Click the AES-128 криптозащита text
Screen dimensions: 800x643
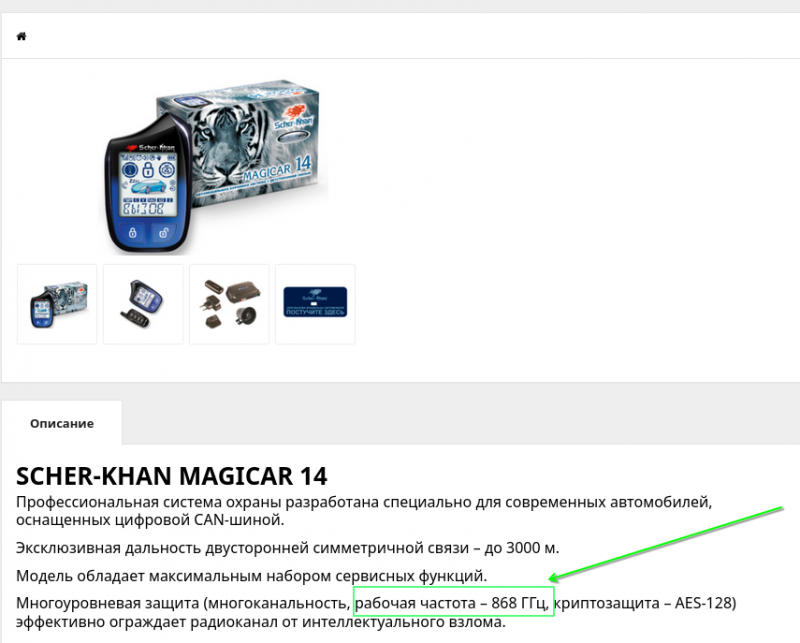pos(645,603)
